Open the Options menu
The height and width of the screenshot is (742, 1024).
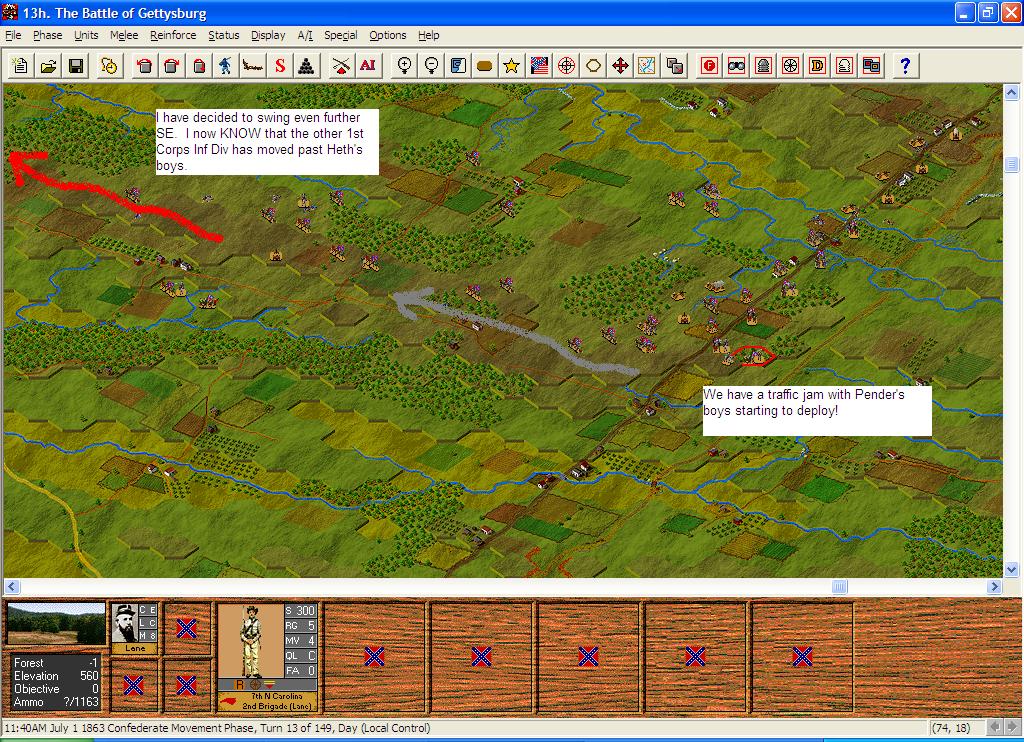(x=387, y=35)
